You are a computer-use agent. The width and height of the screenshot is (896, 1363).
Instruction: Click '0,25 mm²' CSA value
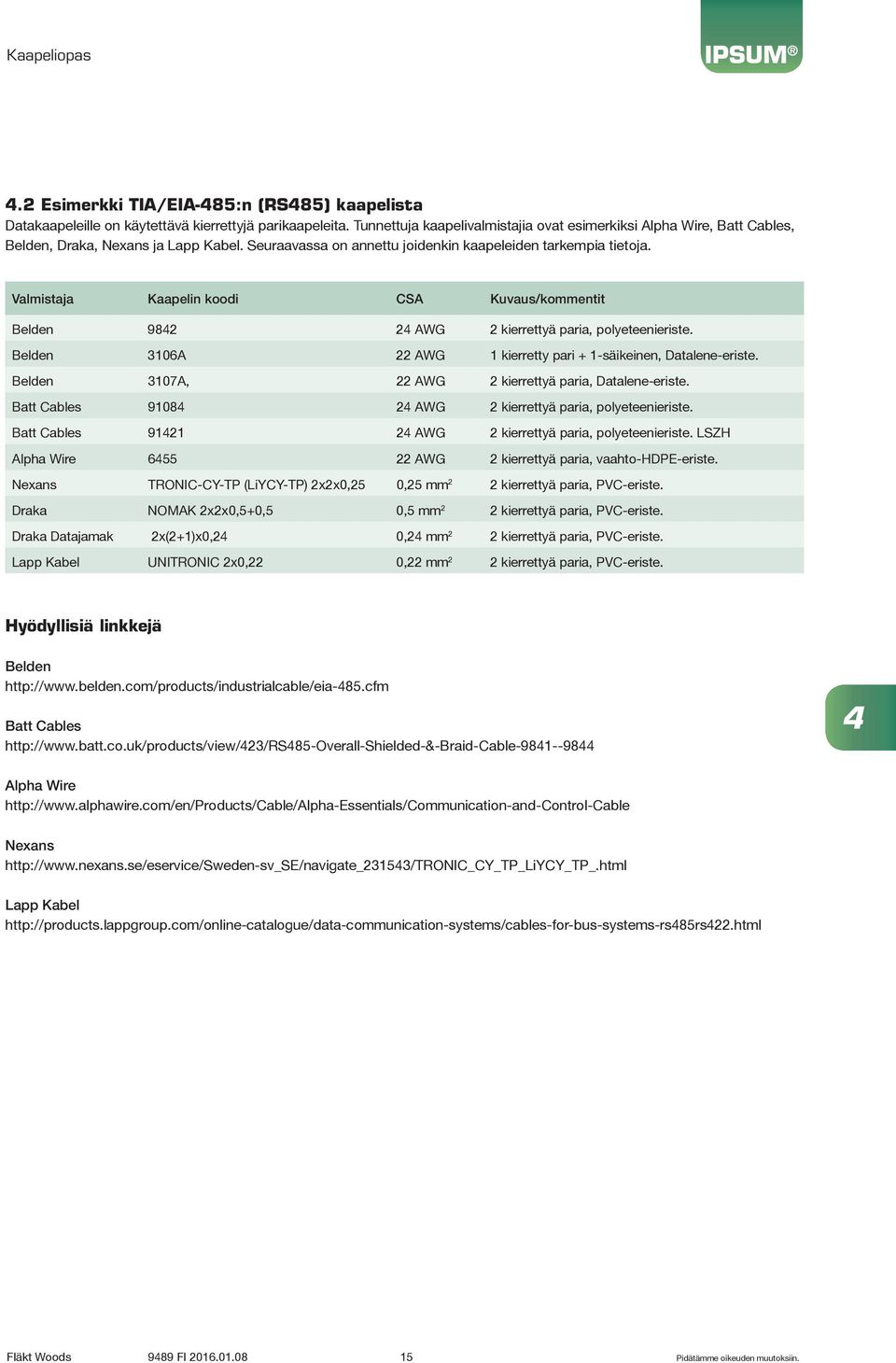click(425, 485)
